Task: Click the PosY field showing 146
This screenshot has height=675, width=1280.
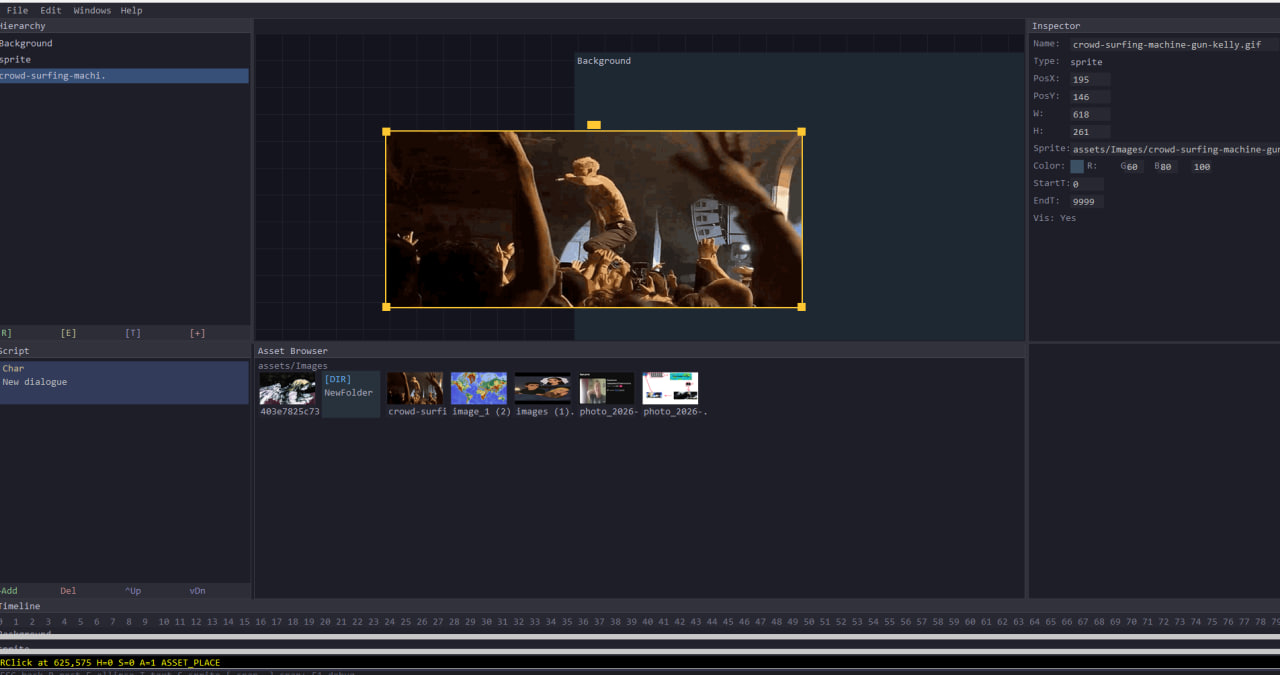Action: click(1090, 97)
